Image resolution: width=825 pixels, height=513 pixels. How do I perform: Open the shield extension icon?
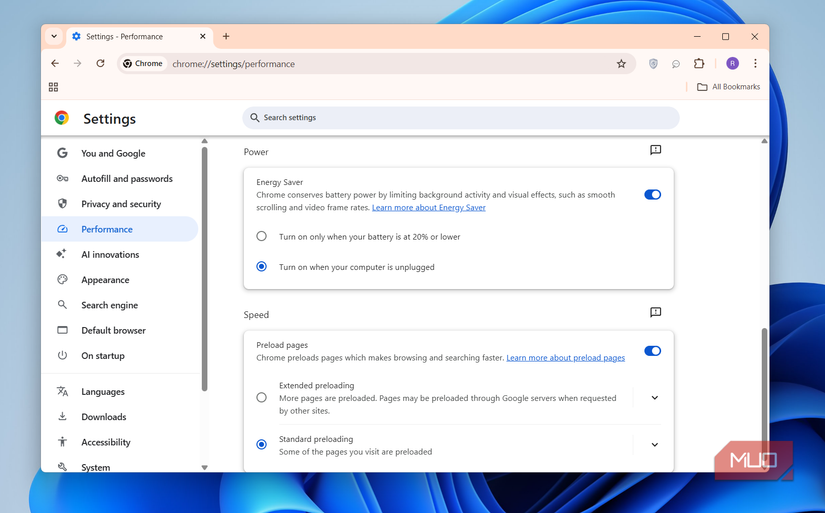[x=653, y=64]
